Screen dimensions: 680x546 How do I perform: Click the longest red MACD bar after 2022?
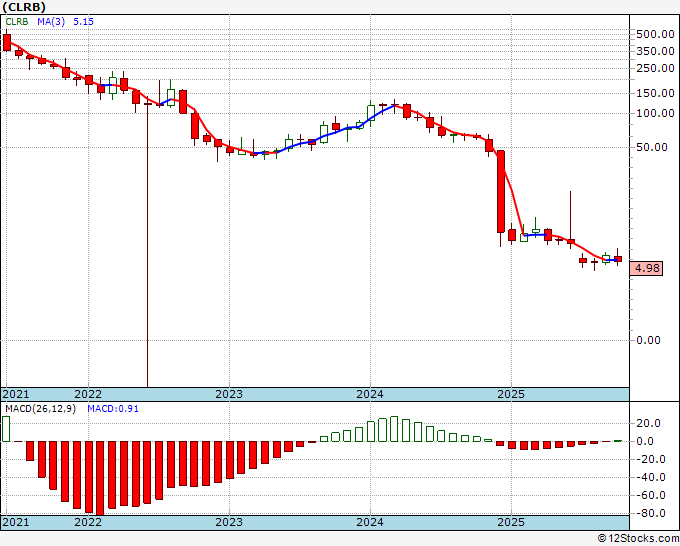(x=101, y=478)
